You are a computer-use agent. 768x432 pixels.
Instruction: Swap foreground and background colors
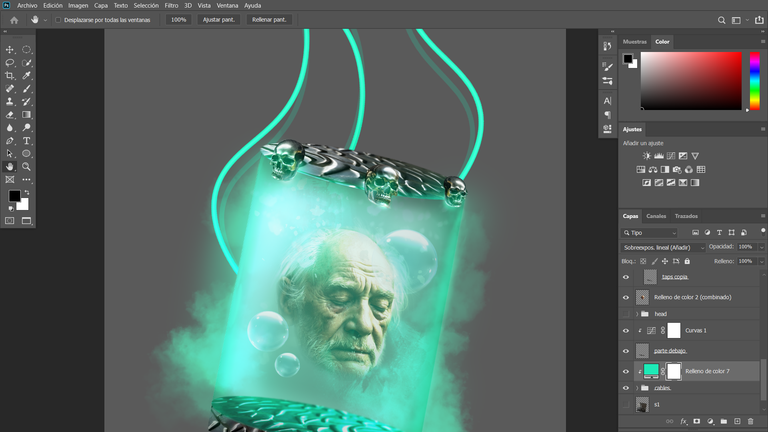pos(27,192)
